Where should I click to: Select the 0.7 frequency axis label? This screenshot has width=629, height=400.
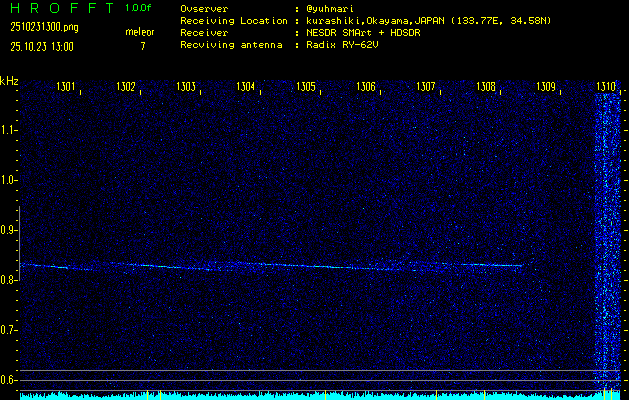pyautogui.click(x=9, y=329)
